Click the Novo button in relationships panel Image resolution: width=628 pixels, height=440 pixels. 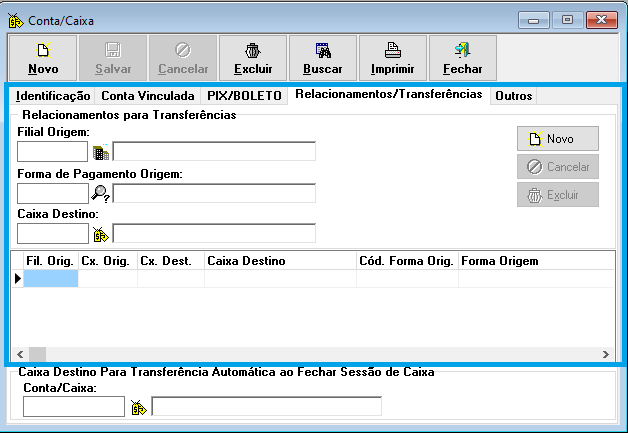coord(558,139)
